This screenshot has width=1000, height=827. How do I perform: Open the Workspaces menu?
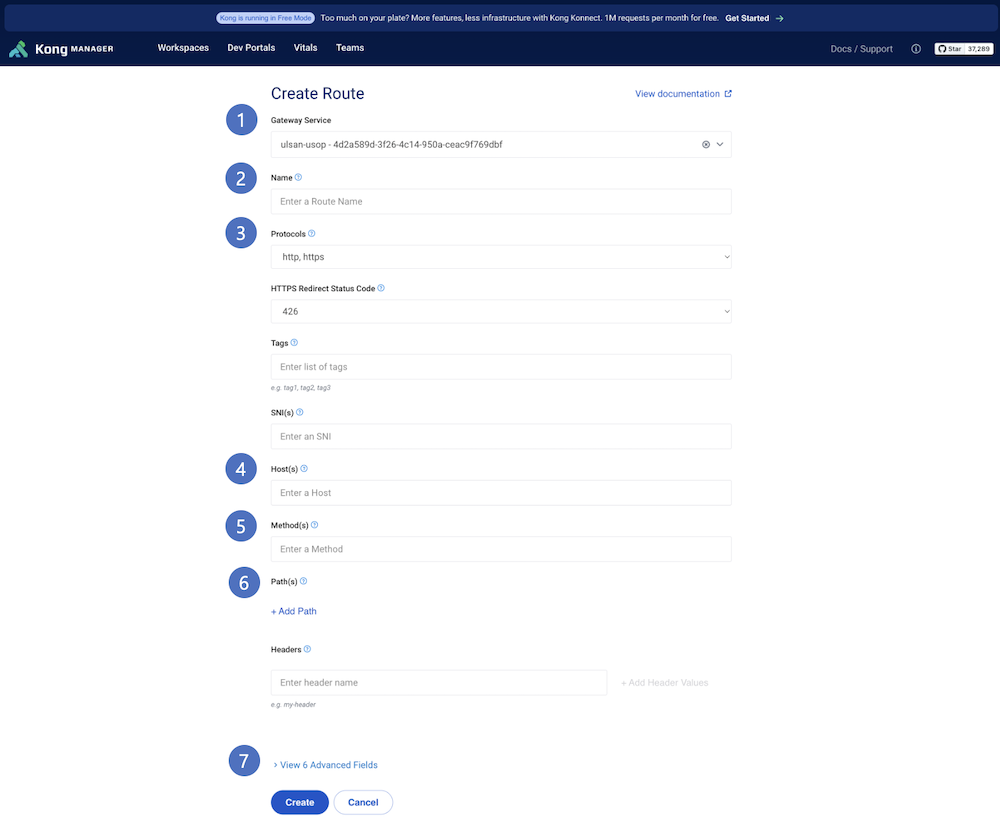click(x=183, y=48)
